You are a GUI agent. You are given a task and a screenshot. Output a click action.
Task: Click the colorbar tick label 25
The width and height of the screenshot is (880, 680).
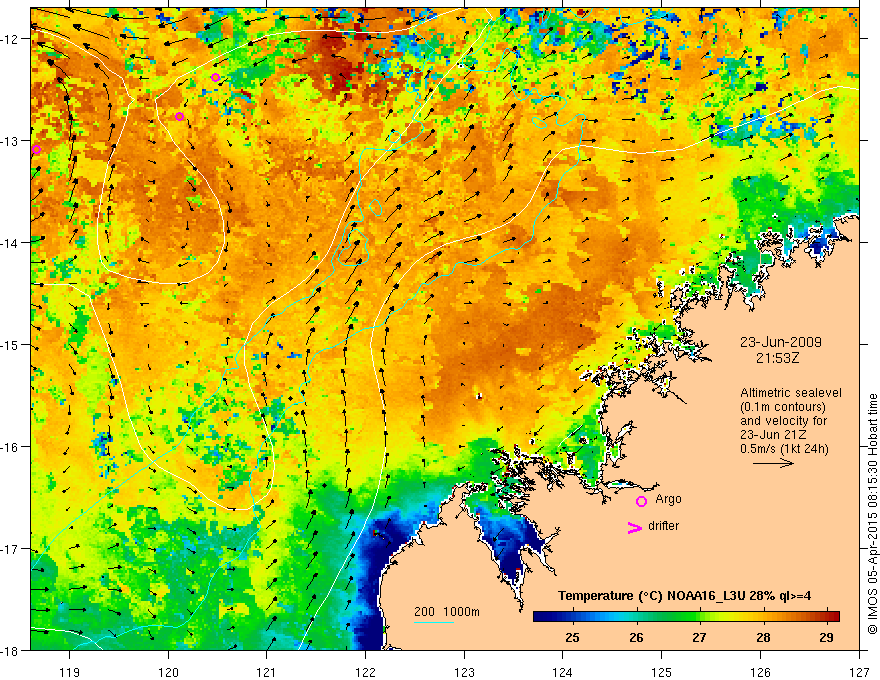tap(572, 637)
